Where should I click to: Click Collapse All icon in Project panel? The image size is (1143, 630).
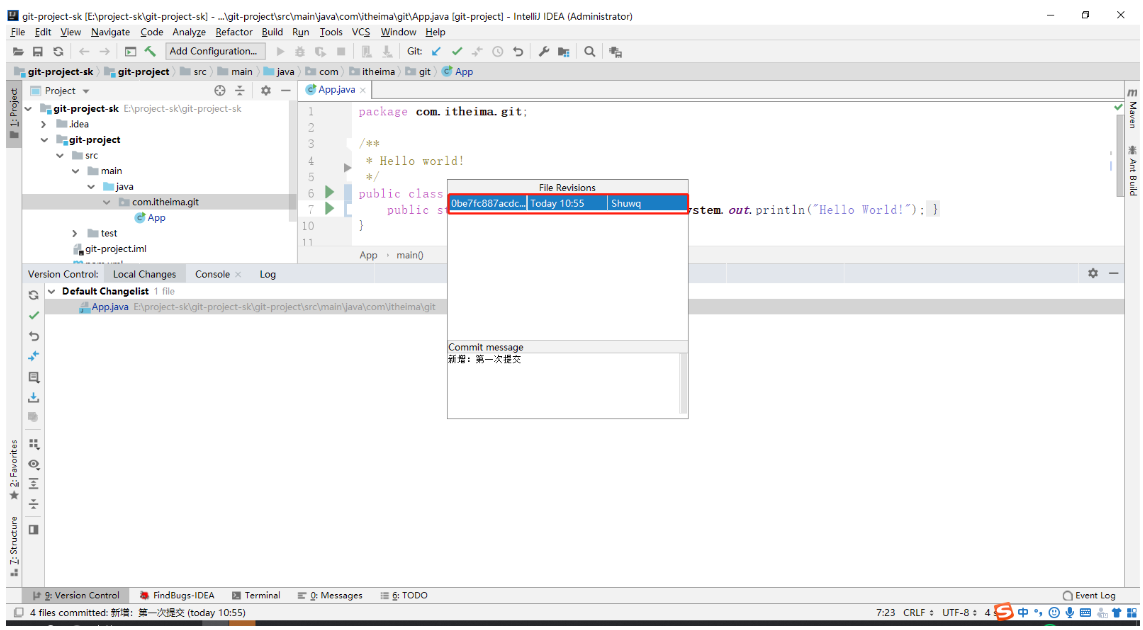tap(240, 90)
